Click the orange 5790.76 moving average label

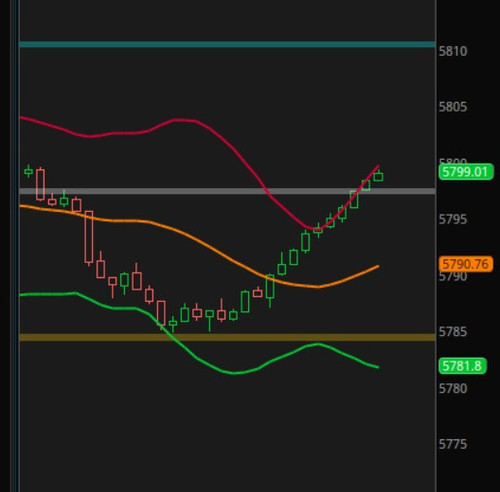pos(466,264)
